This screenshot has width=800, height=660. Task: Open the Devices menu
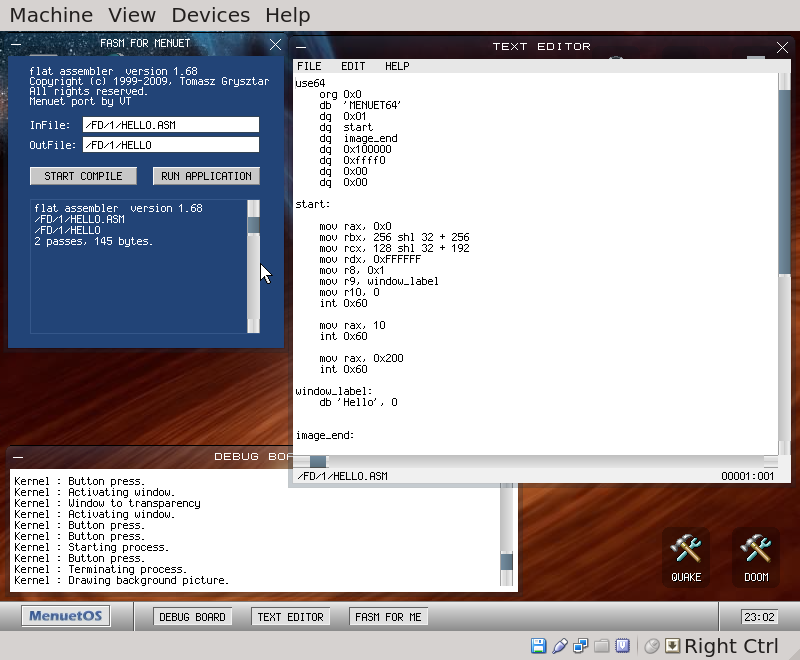click(211, 15)
